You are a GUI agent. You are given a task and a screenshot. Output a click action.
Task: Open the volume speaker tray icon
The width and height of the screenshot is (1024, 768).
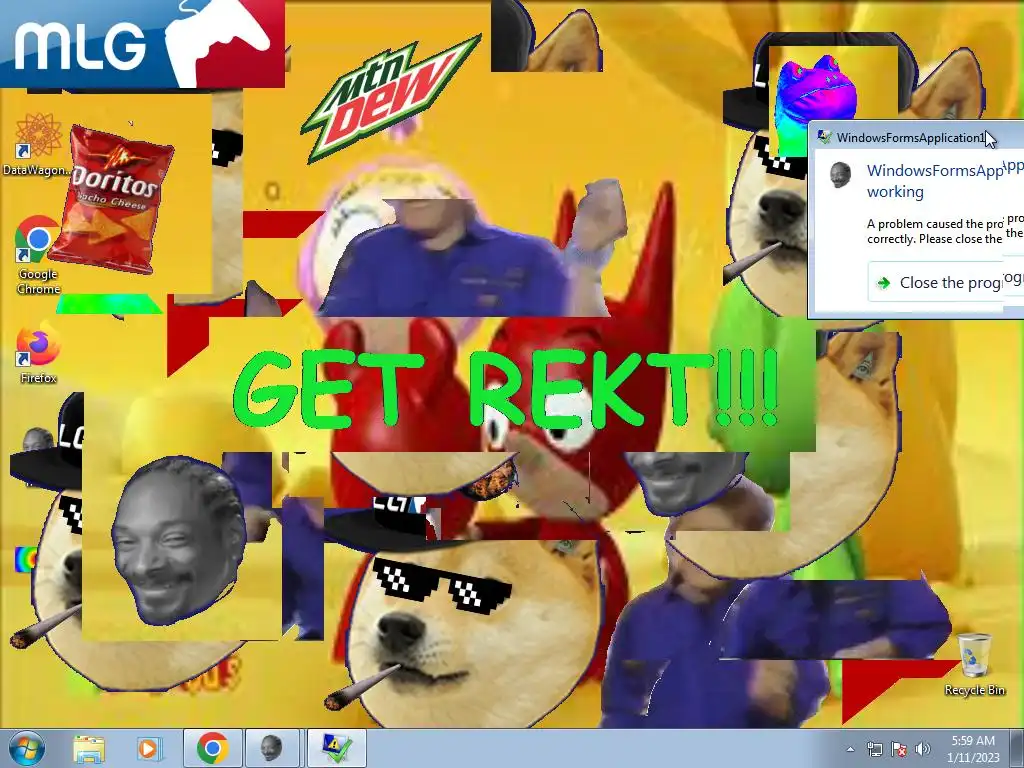[923, 749]
